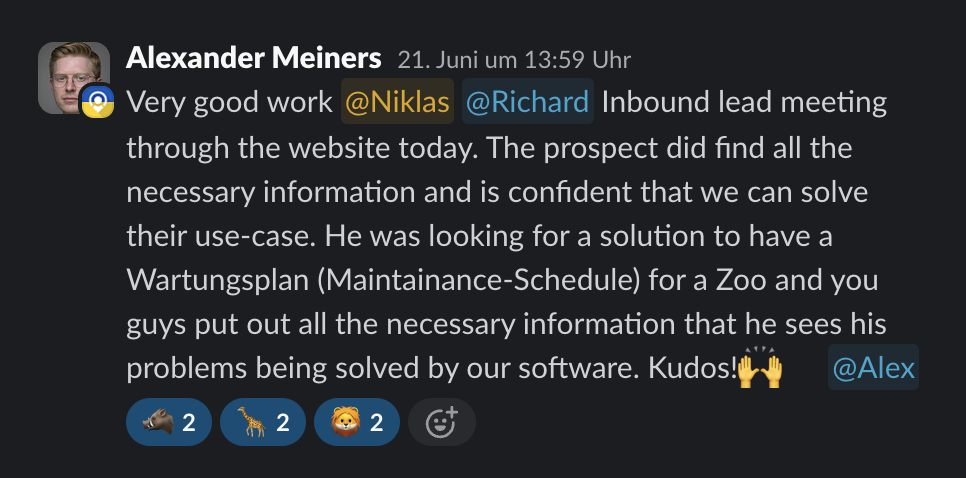The image size is (966, 478).
Task: Click the phrase Inbound lead meeting
Action: 744,102
